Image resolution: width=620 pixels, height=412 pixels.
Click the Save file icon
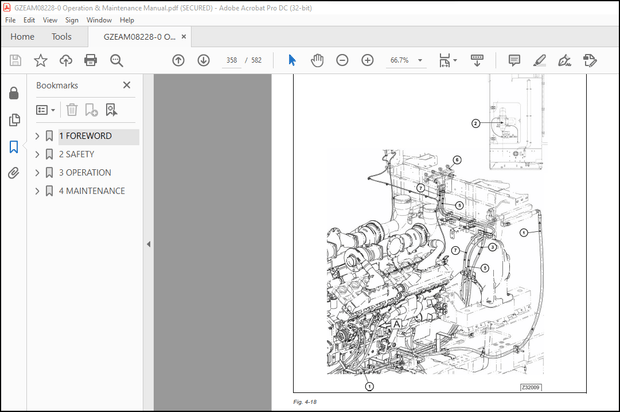pos(15,60)
